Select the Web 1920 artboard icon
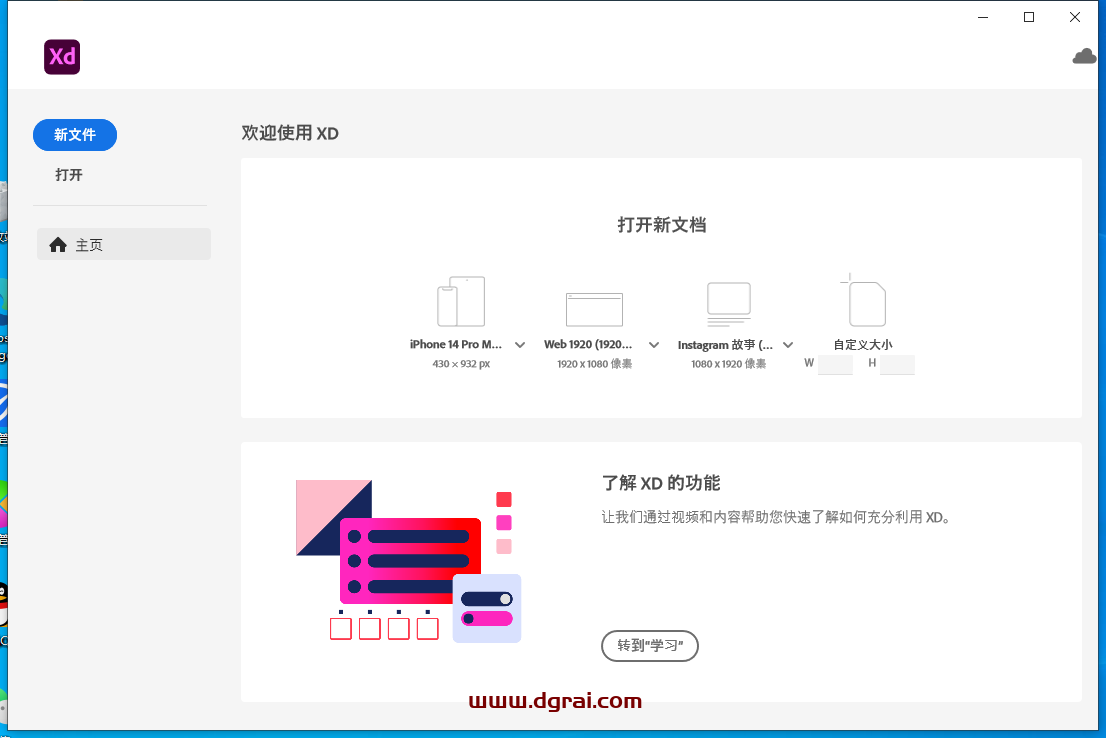 [595, 309]
